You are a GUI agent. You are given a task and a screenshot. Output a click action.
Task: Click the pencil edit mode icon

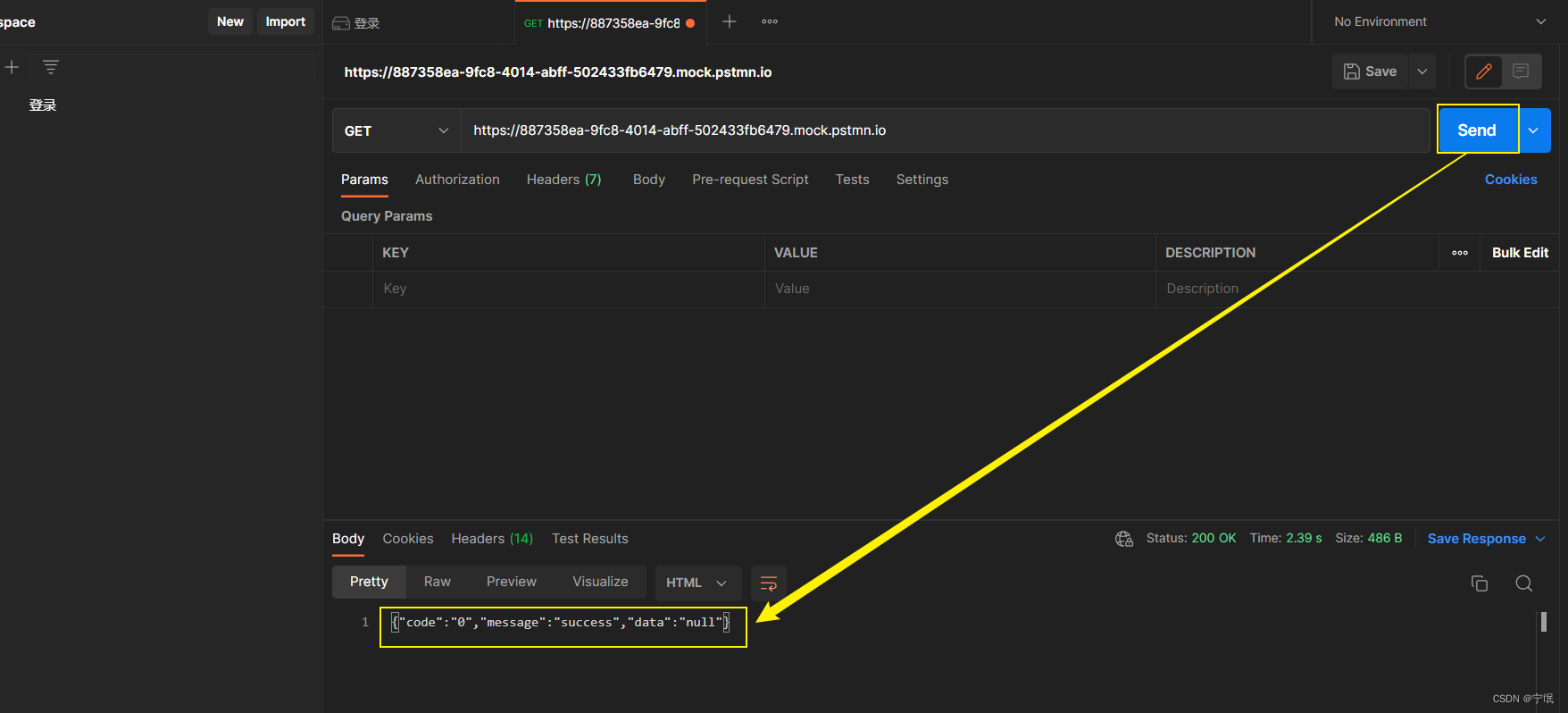pos(1483,71)
